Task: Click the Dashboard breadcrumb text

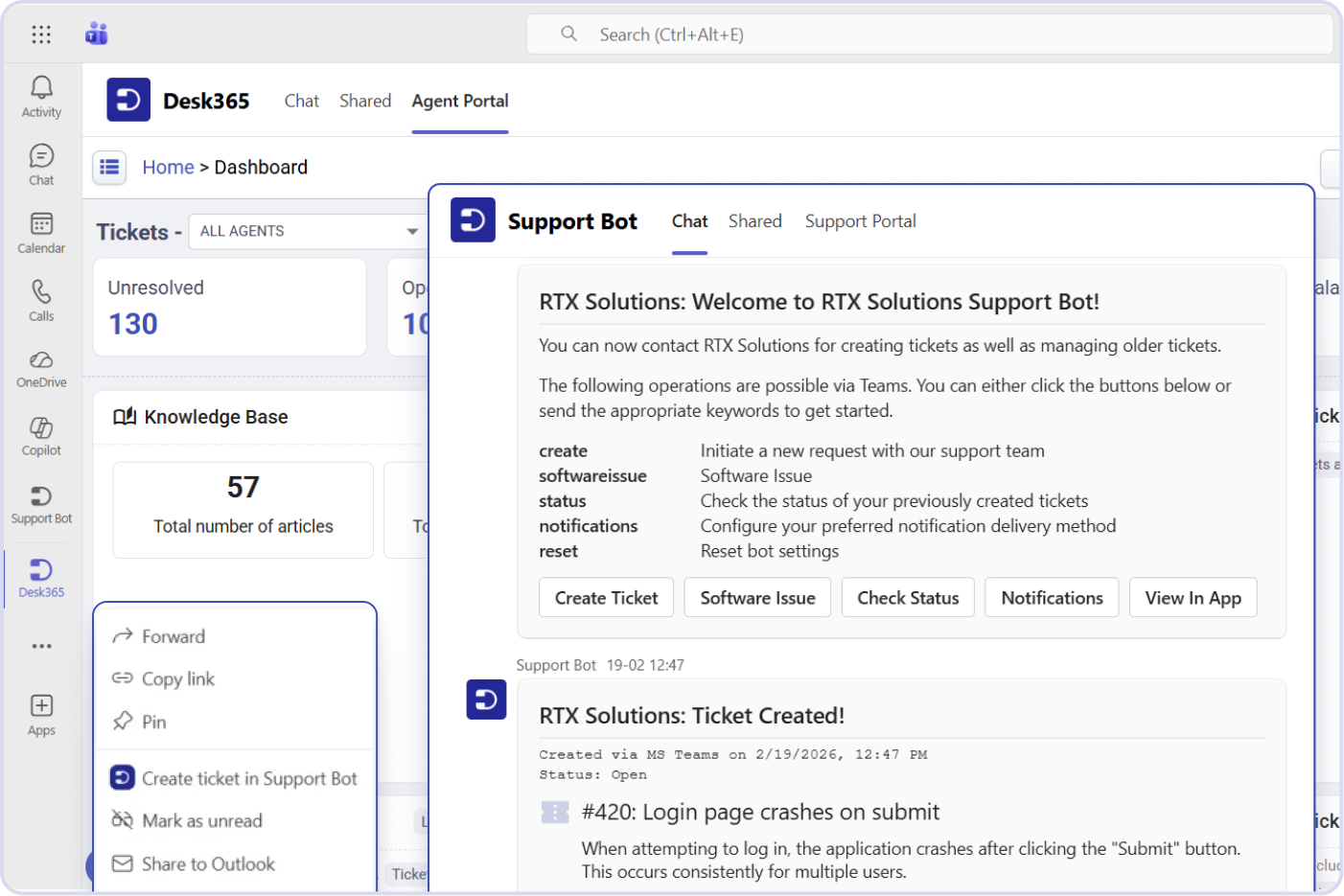Action: (261, 167)
